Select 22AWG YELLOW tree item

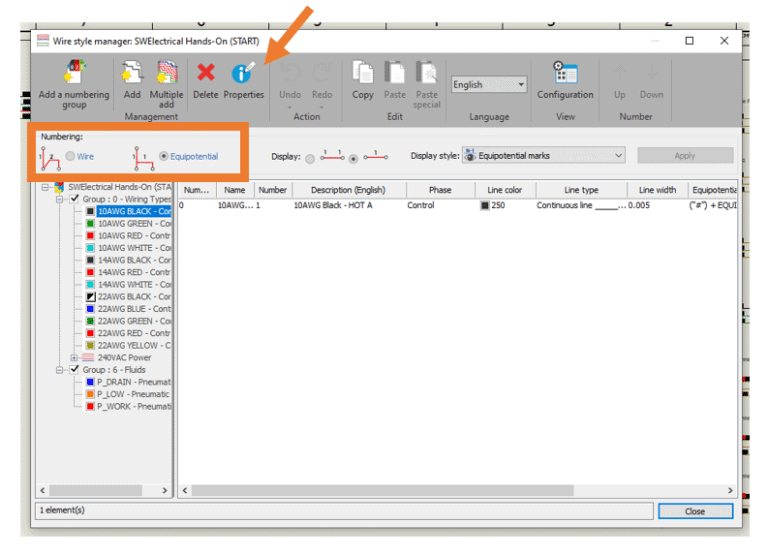point(134,345)
